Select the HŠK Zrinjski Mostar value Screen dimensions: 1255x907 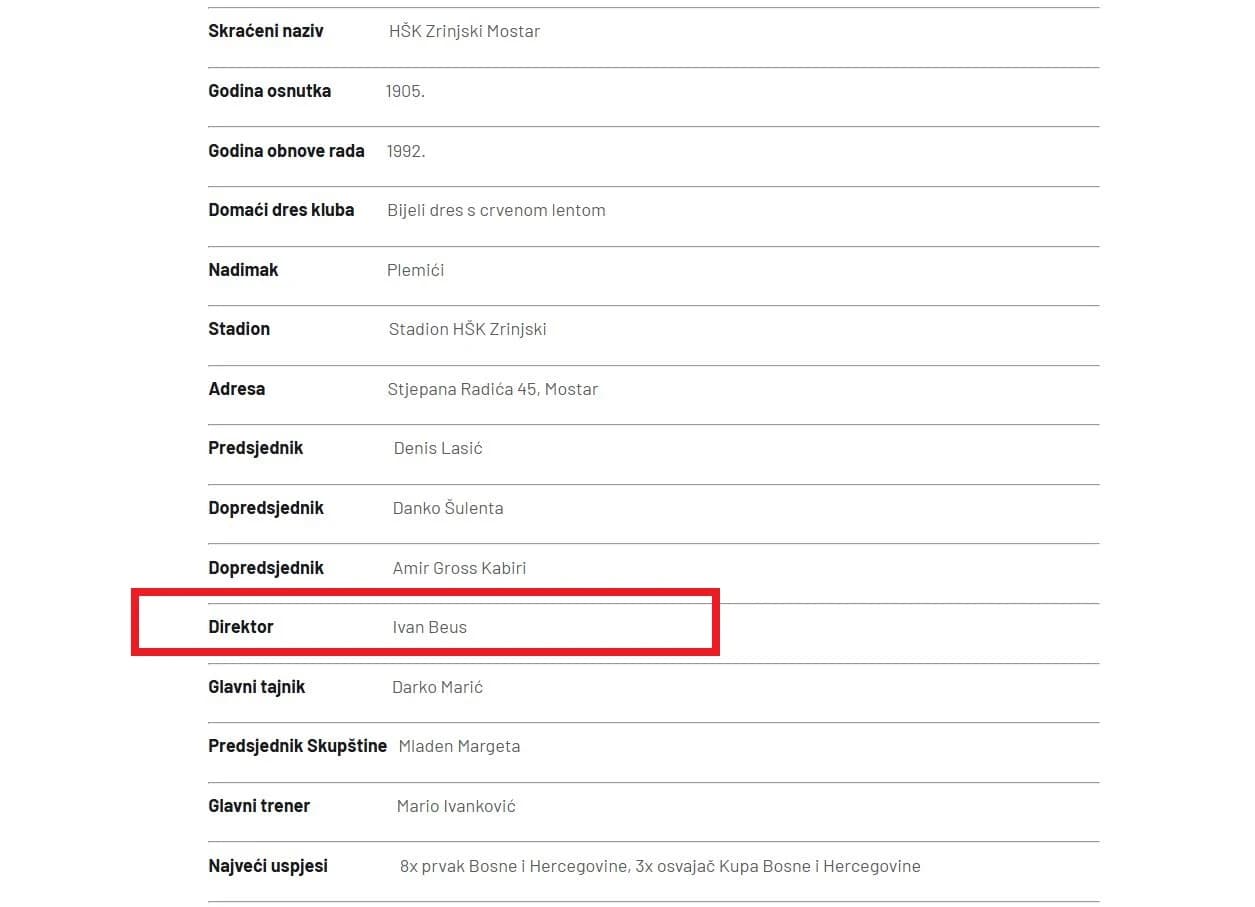(464, 31)
